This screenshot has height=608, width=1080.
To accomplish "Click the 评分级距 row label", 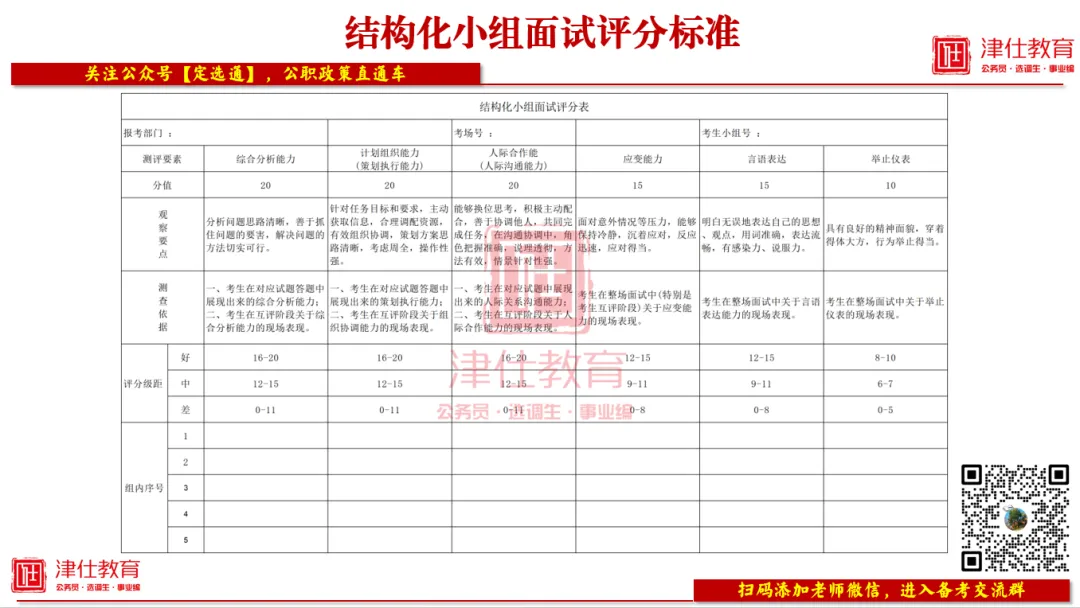I will click(x=143, y=384).
